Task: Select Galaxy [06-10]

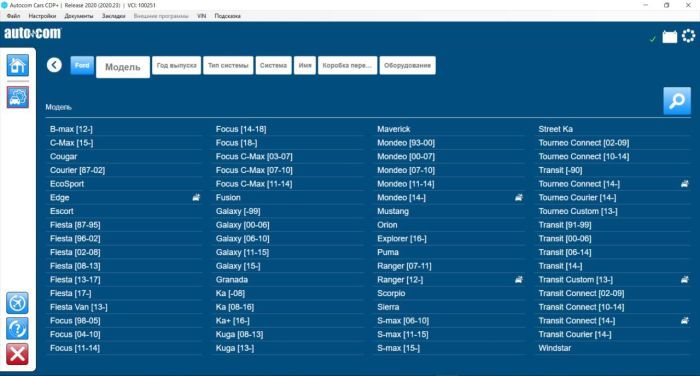Action: tap(242, 238)
